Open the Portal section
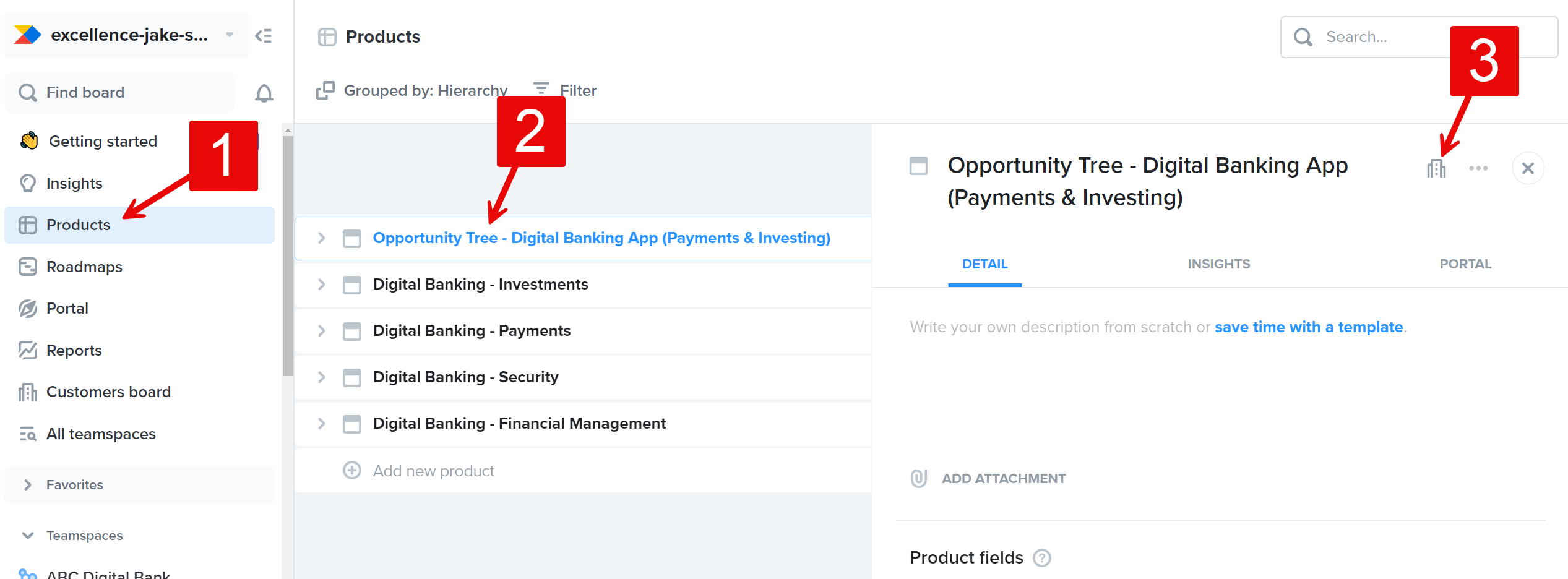 click(67, 308)
